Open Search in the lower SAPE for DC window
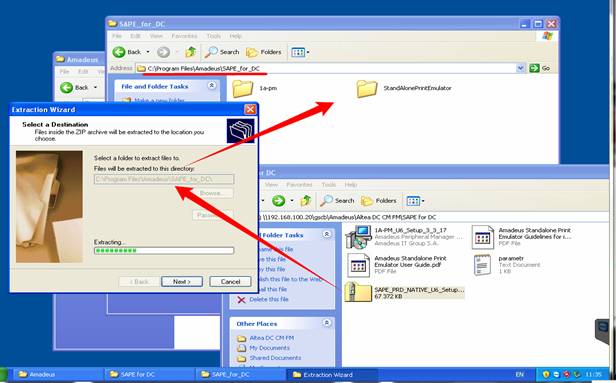Viewport: 616px width, 383px height. (337, 201)
